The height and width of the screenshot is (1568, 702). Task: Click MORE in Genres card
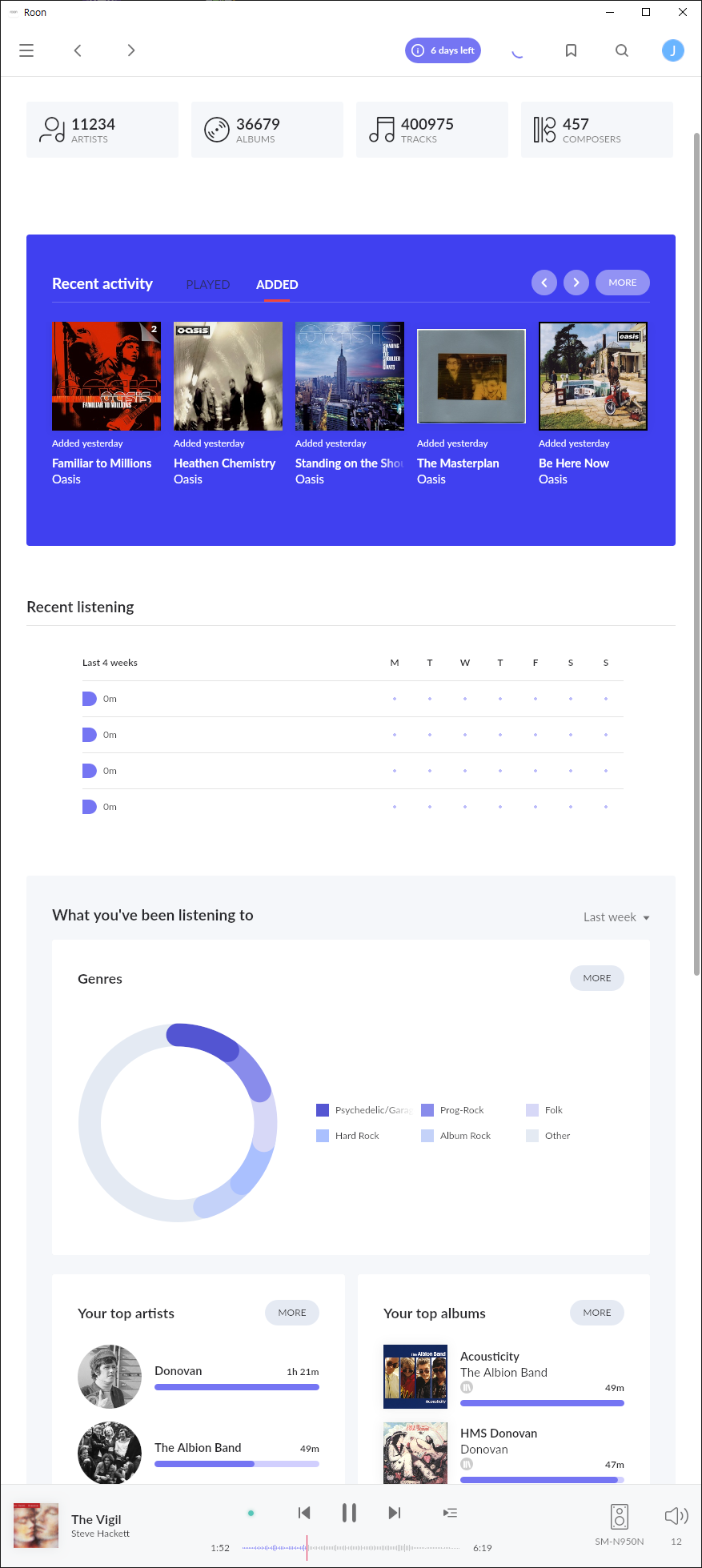coord(597,978)
